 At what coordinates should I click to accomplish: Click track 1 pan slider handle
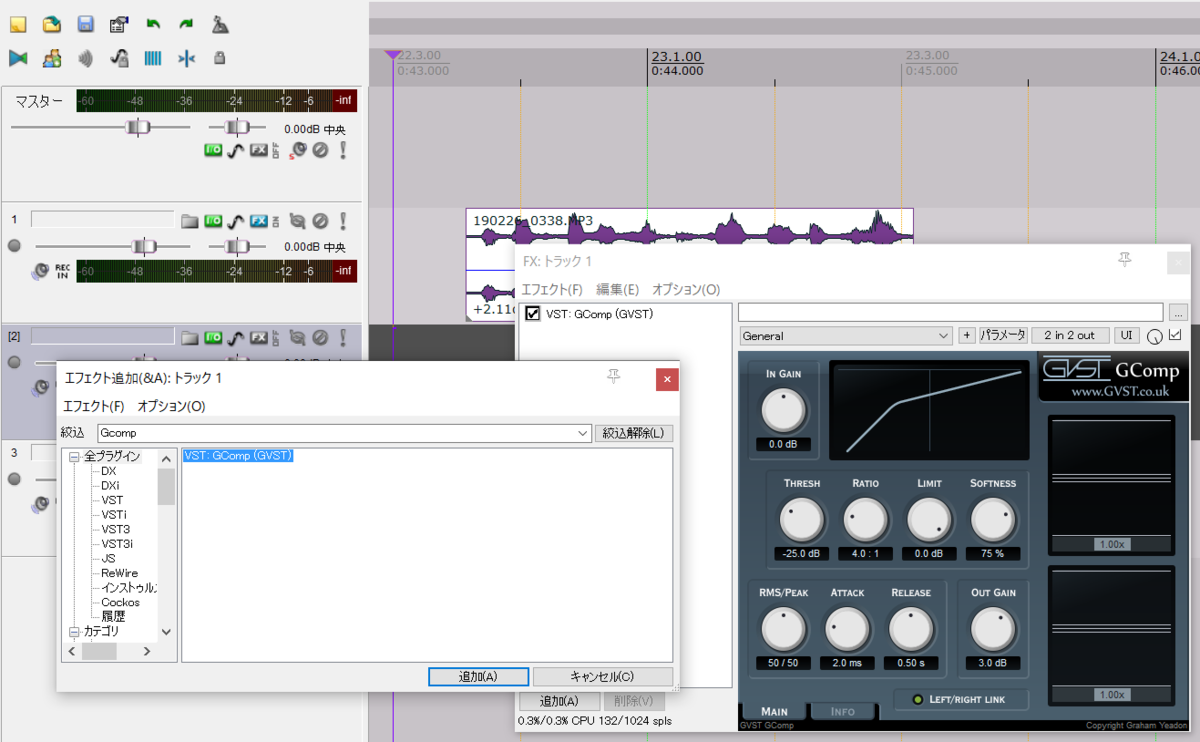[x=237, y=246]
